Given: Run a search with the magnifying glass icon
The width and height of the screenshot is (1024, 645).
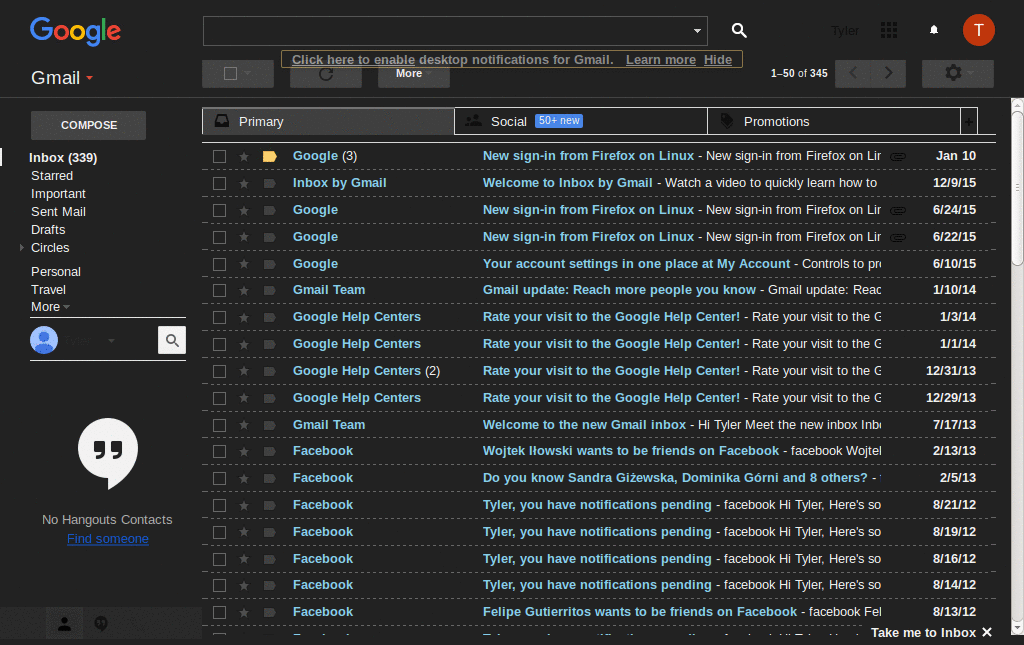Looking at the screenshot, I should [739, 30].
